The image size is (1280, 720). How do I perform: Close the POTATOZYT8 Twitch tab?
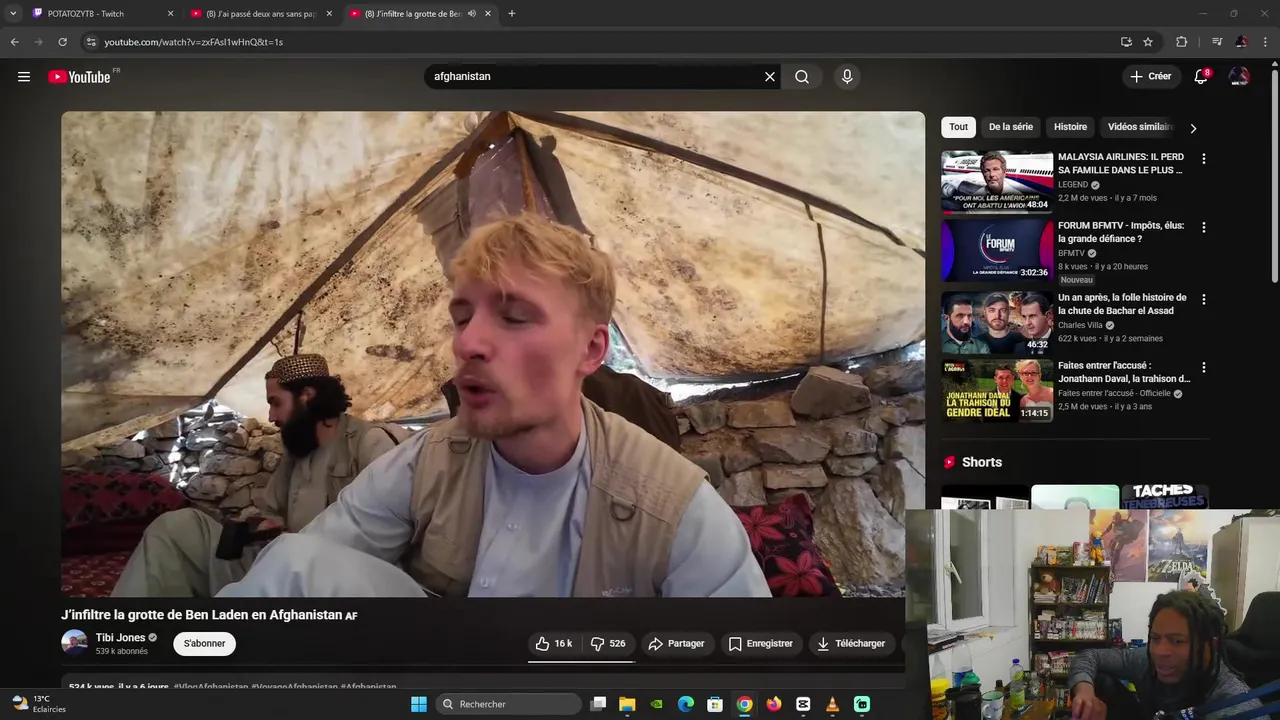[x=170, y=14]
